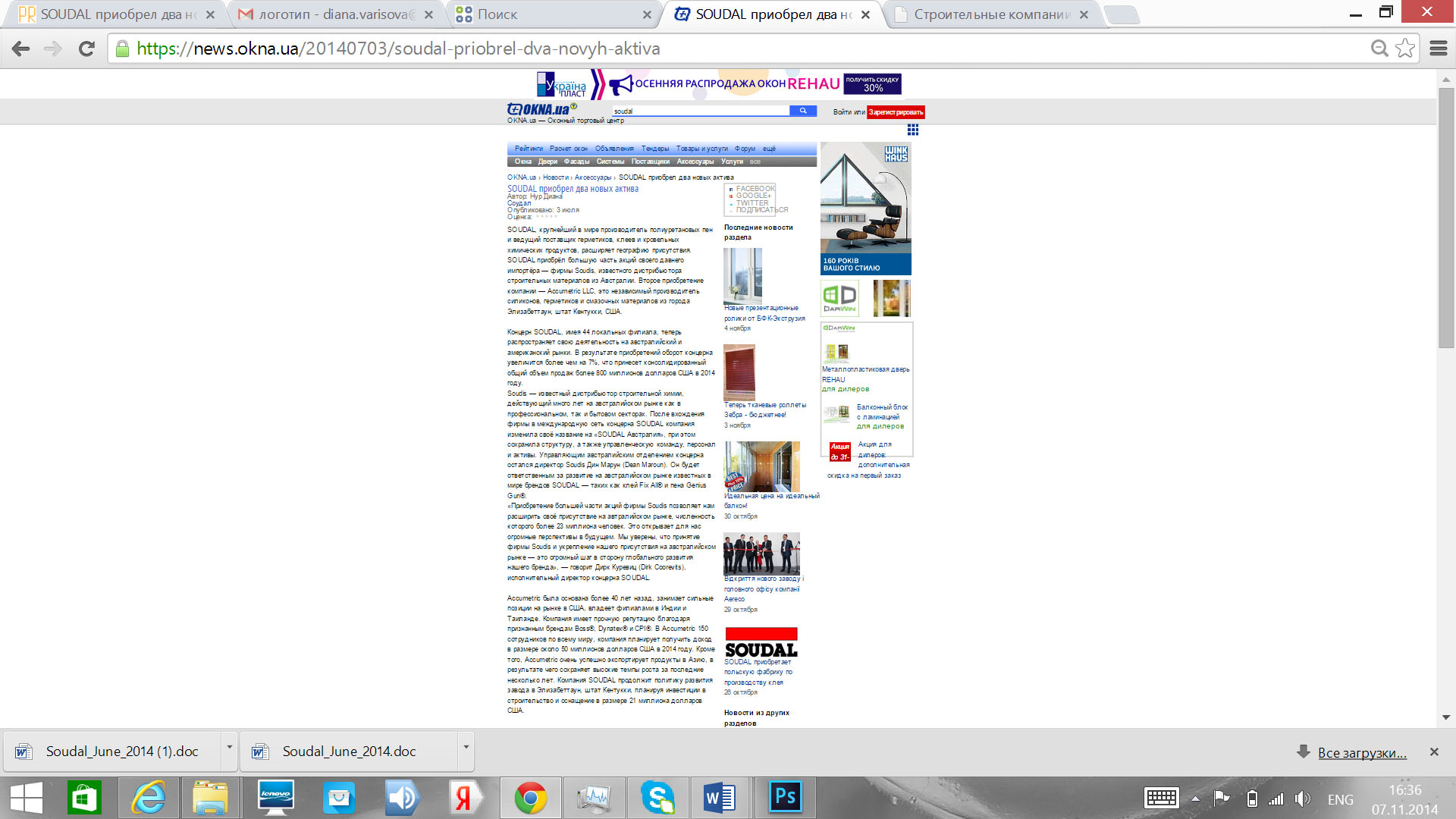Go back to the previous page

pos(21,49)
